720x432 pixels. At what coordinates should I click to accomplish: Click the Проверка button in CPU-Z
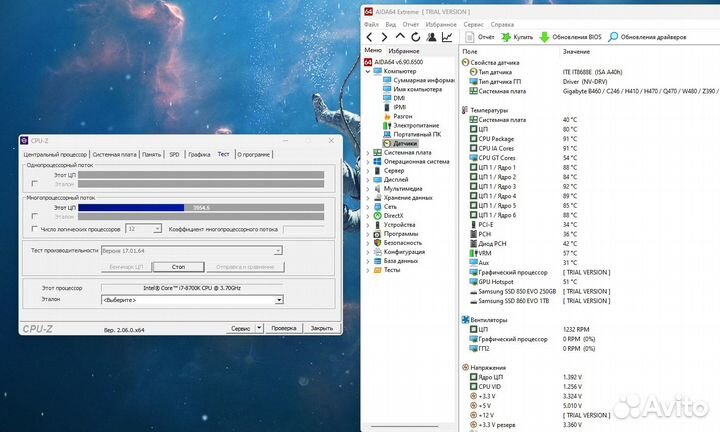click(x=283, y=328)
